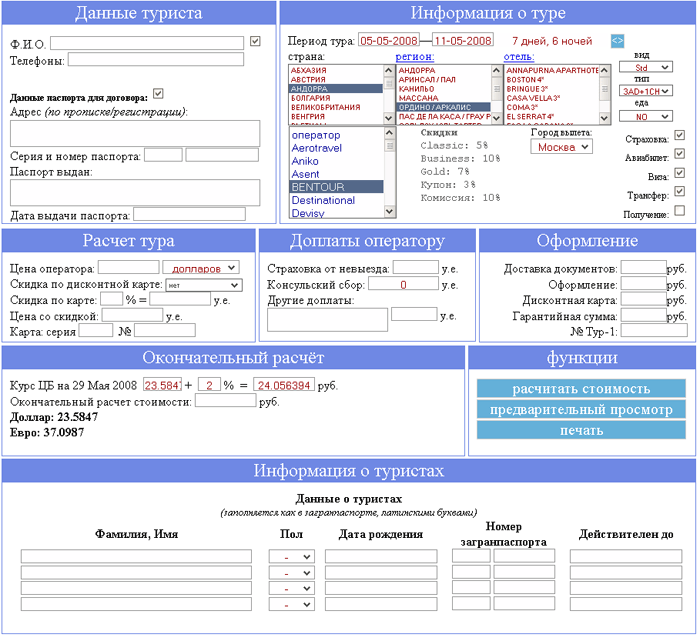The image size is (700, 641).
Task: Click the 'расчитать стоимость' button
Action: click(581, 389)
